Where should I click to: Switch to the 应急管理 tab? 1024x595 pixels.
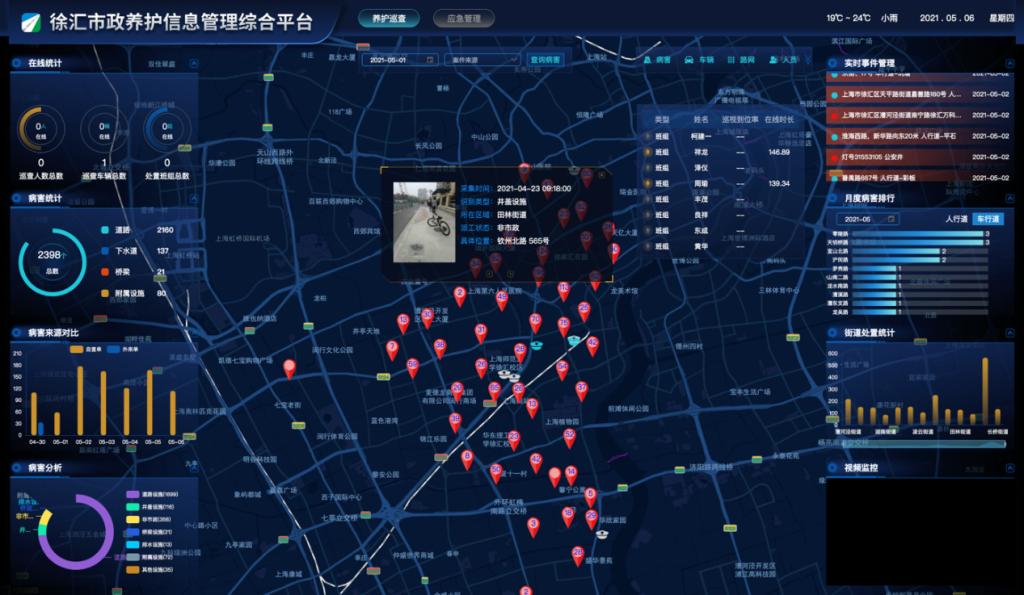click(464, 18)
